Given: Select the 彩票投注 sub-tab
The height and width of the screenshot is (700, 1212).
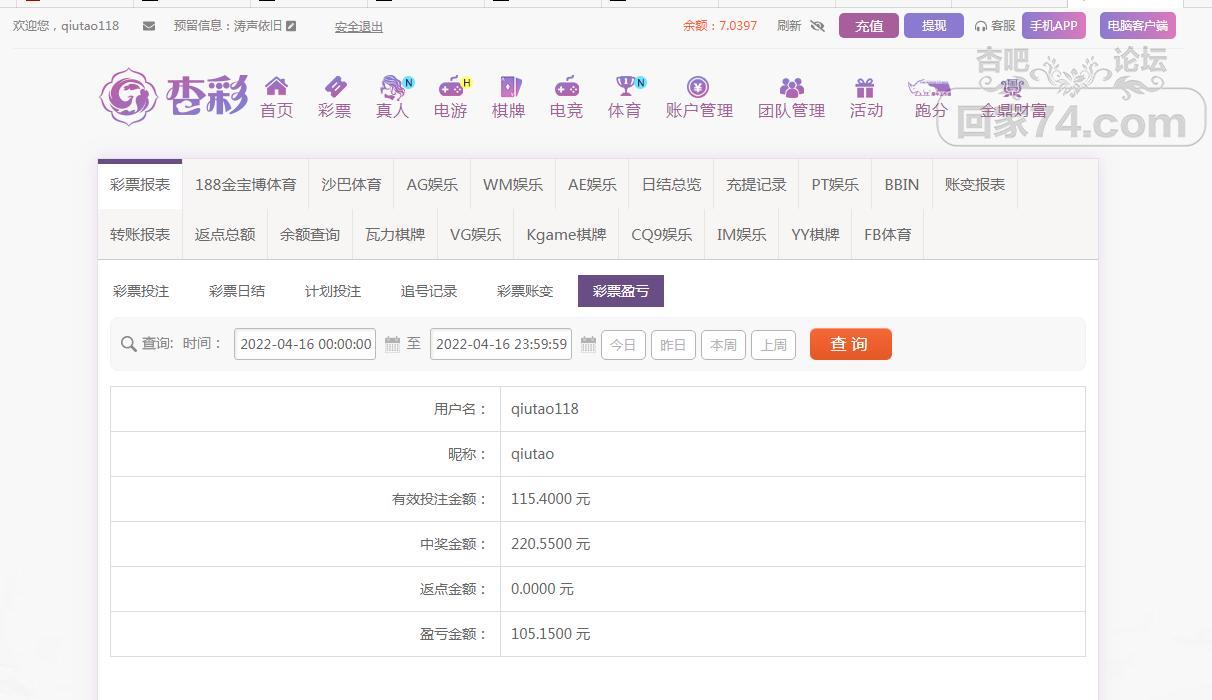Looking at the screenshot, I should 141,291.
